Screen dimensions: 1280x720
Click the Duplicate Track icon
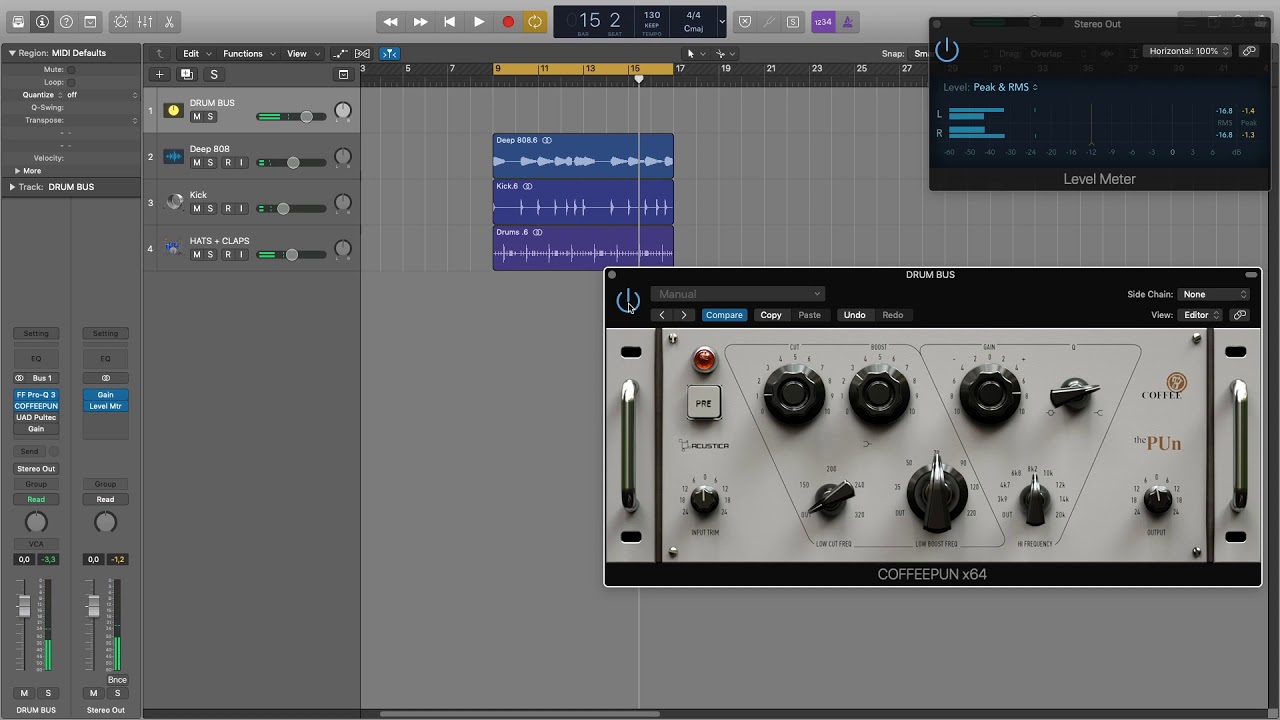[186, 74]
